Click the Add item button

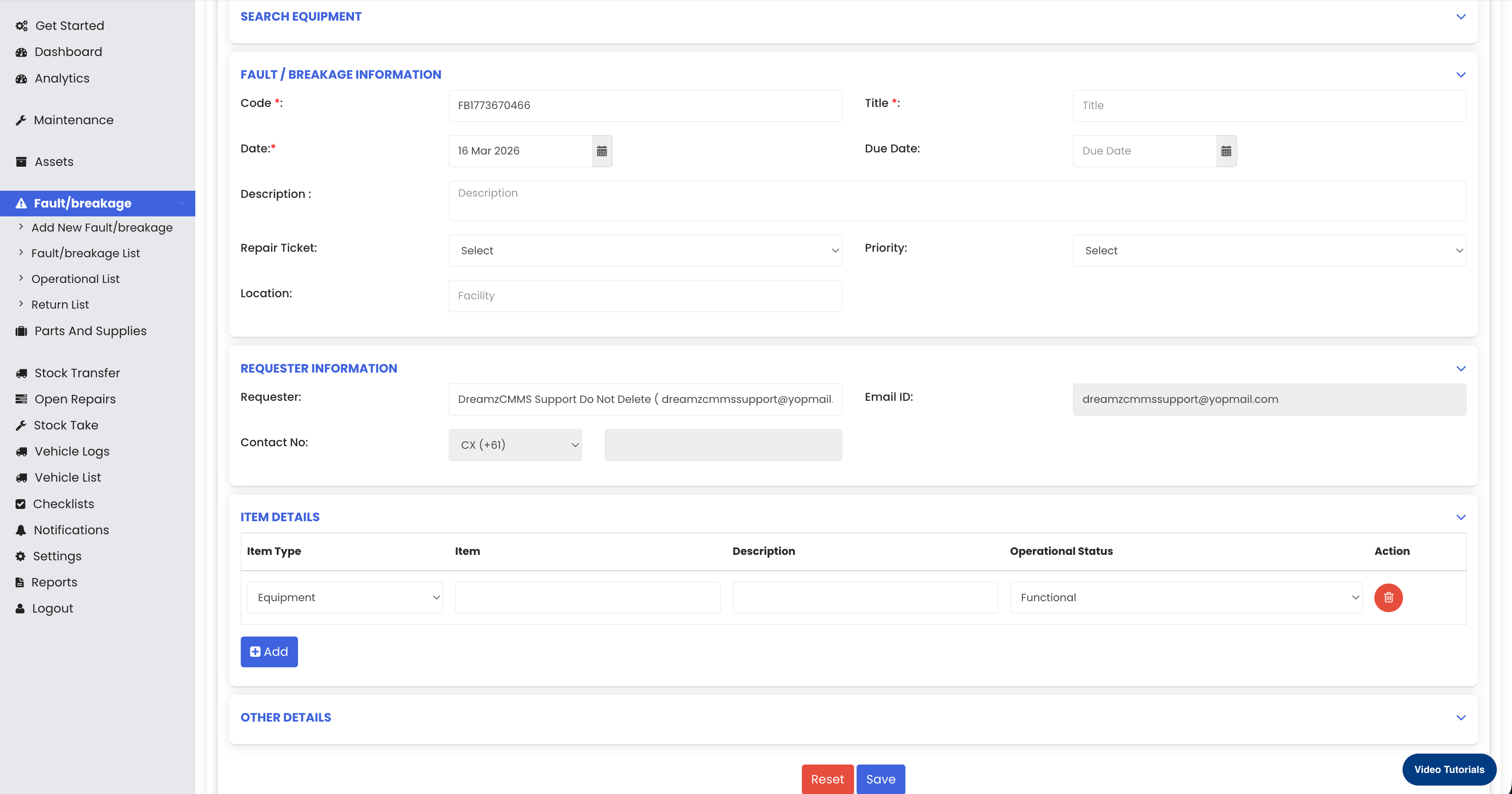point(269,651)
